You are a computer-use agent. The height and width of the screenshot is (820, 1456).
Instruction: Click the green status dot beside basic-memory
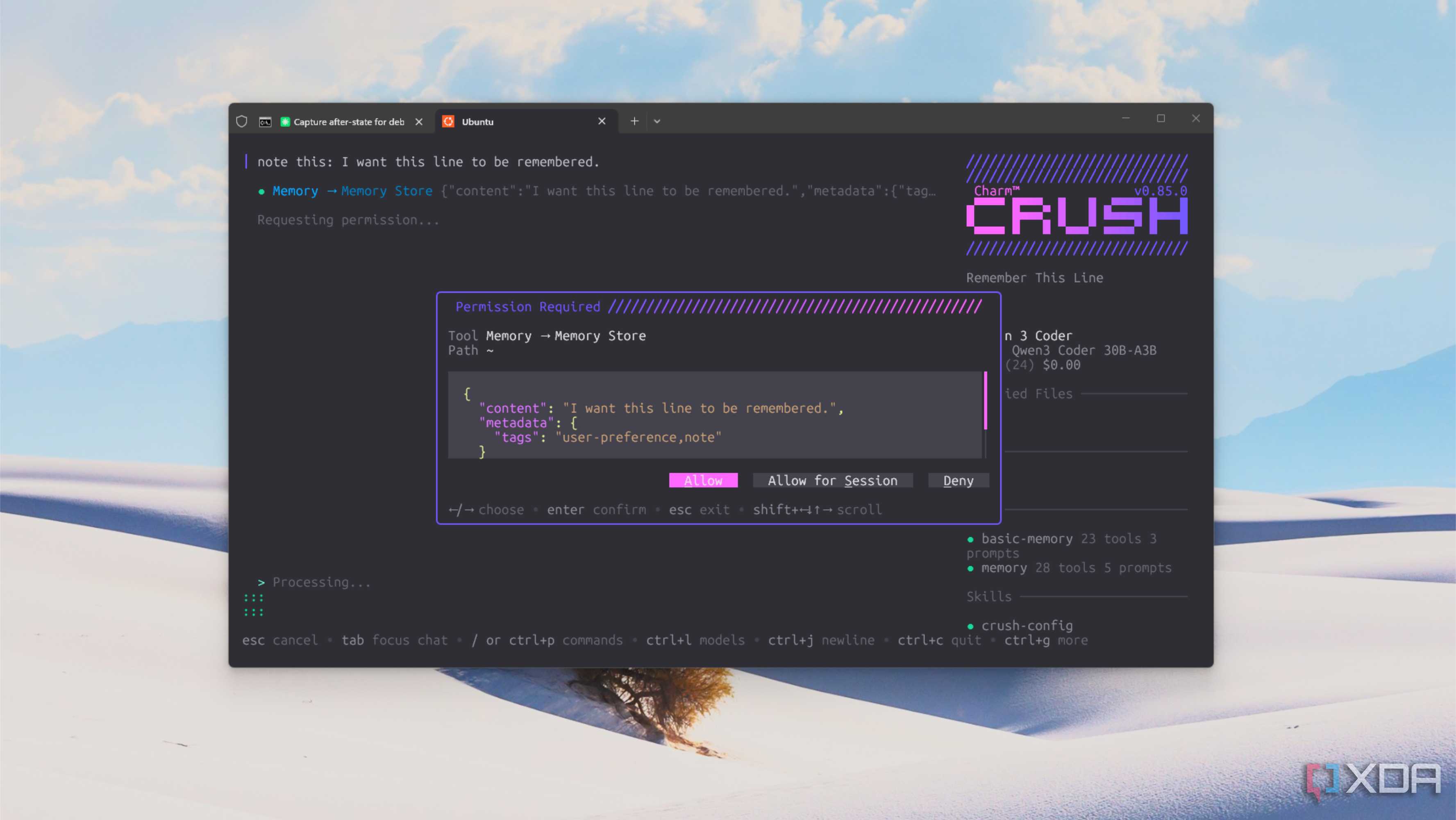pyautogui.click(x=970, y=540)
